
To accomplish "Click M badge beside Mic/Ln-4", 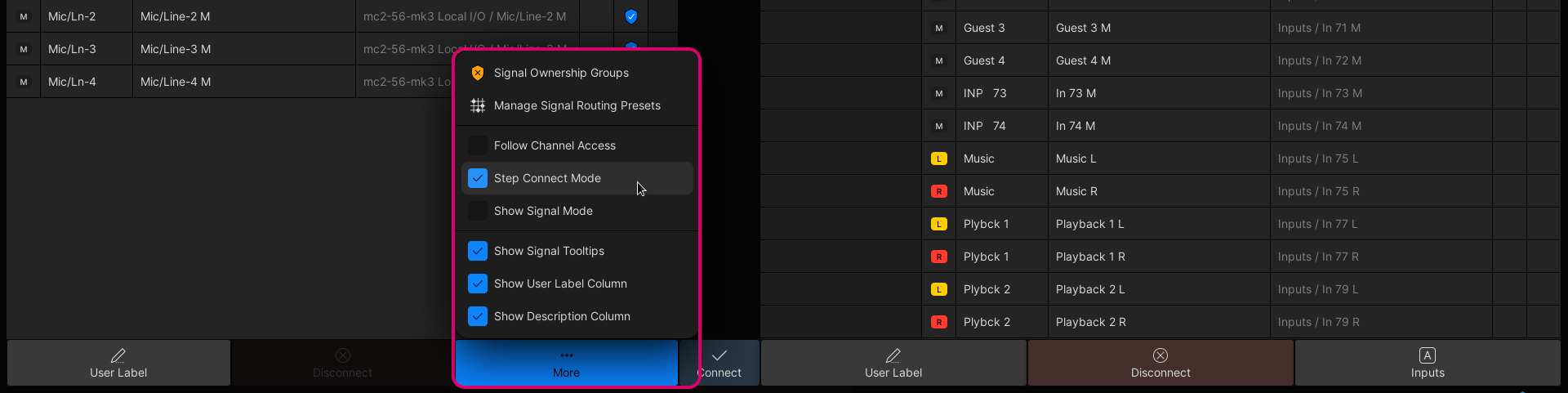I will tap(24, 82).
